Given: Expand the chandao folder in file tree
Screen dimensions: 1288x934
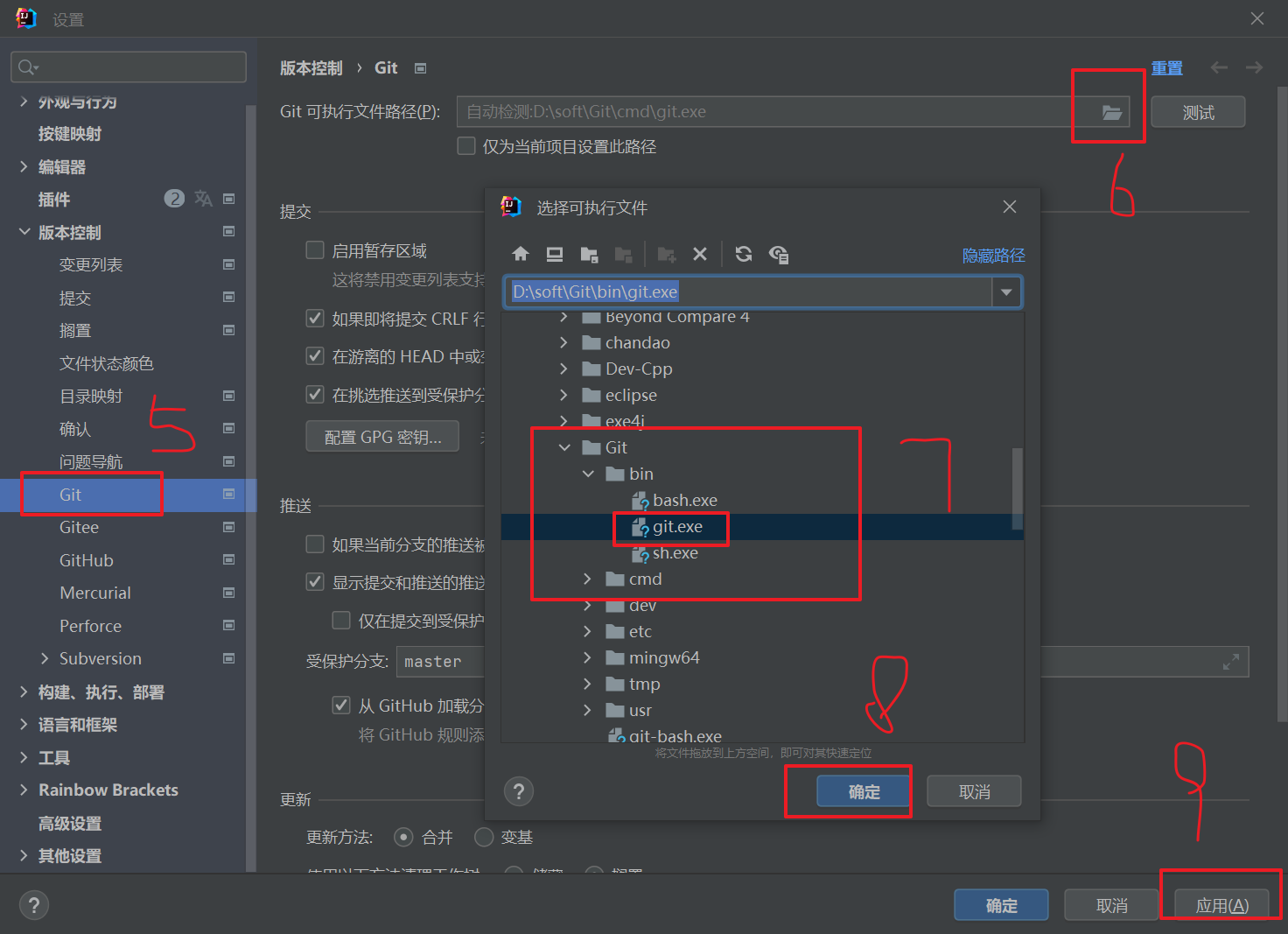Looking at the screenshot, I should [564, 342].
